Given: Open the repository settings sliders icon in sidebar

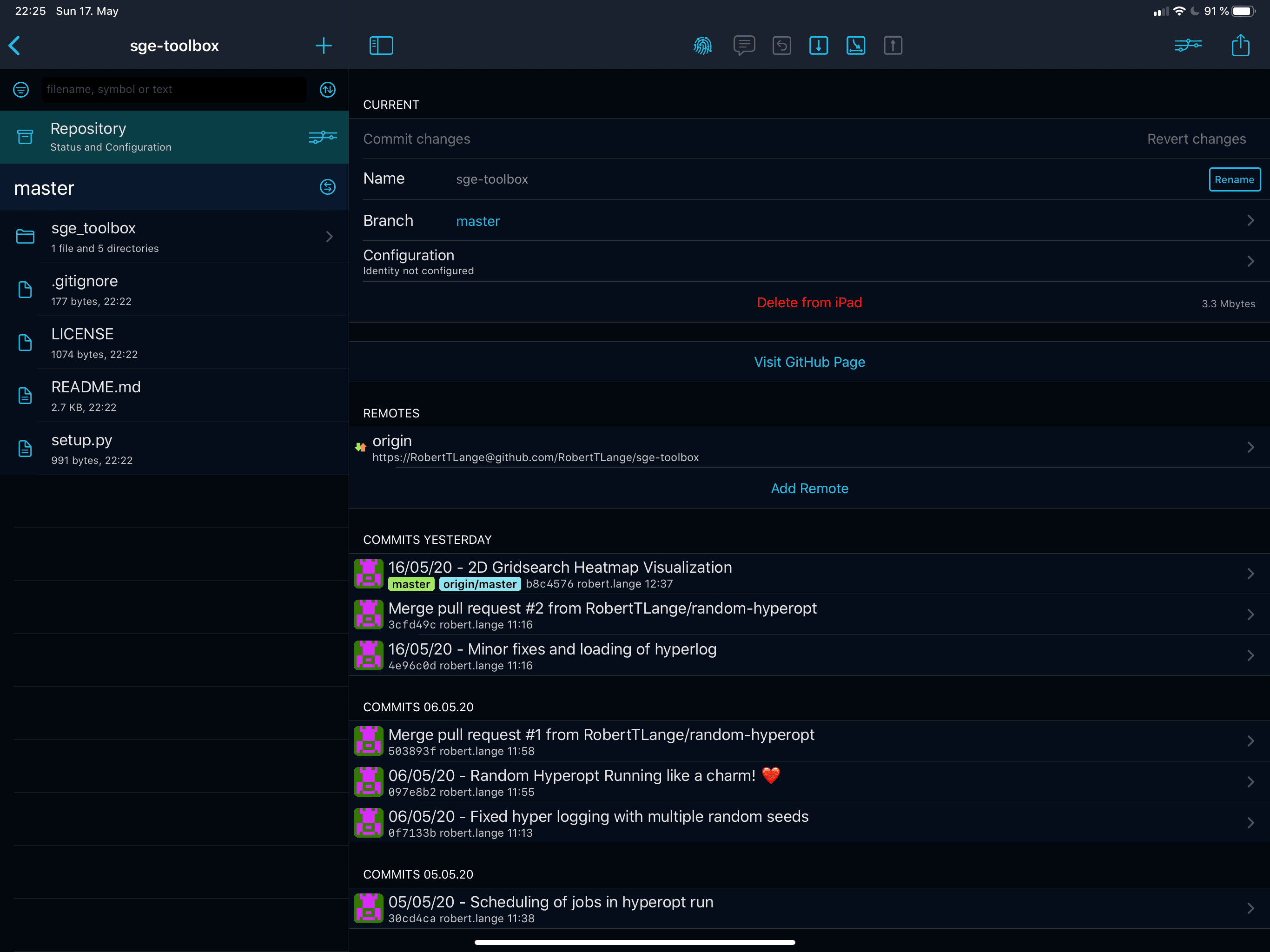Looking at the screenshot, I should click(323, 137).
